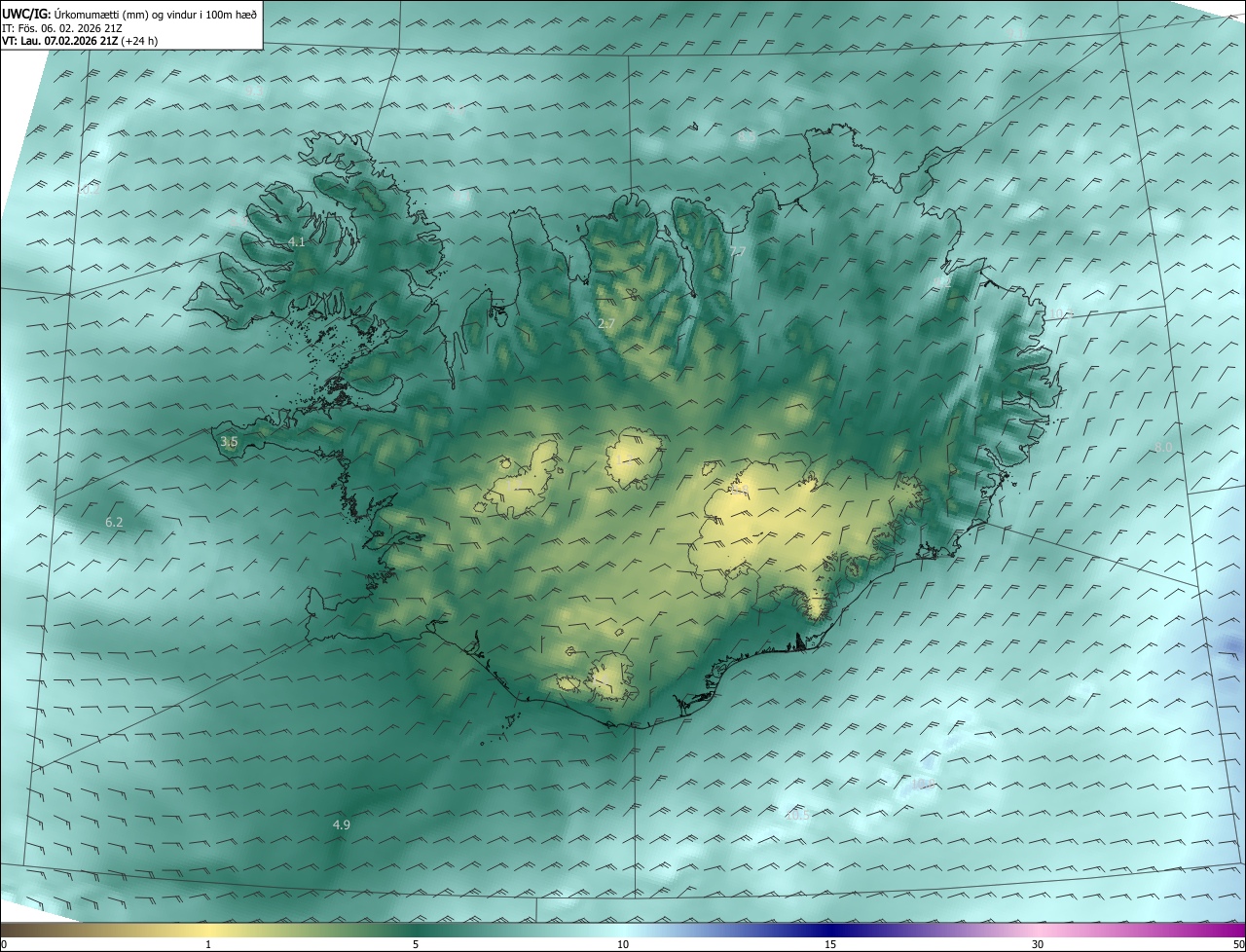1246x952 pixels.
Task: Click the 9.3 value label northwest of the Westfjords
Action: (x=254, y=91)
